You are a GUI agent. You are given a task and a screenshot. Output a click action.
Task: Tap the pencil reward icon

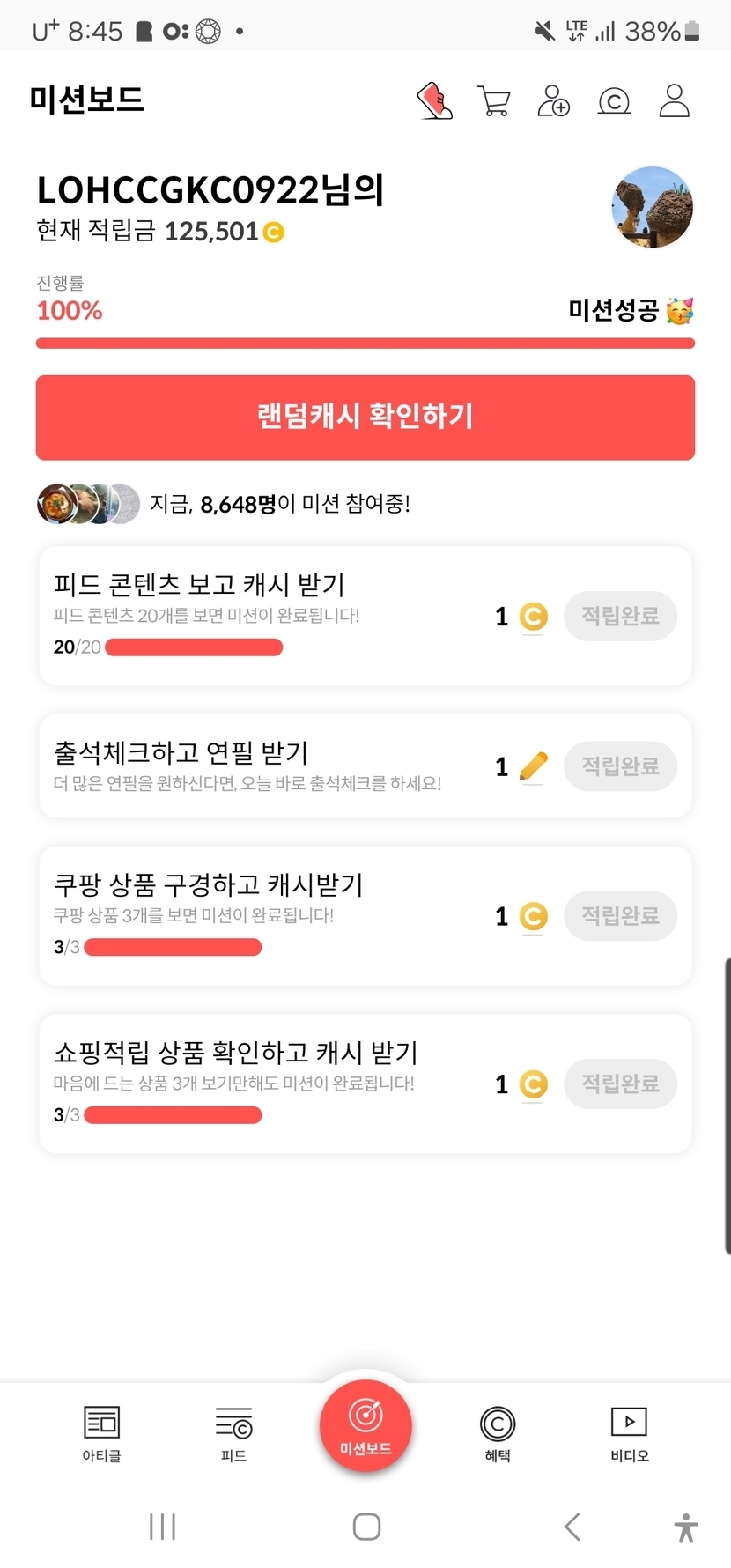533,766
